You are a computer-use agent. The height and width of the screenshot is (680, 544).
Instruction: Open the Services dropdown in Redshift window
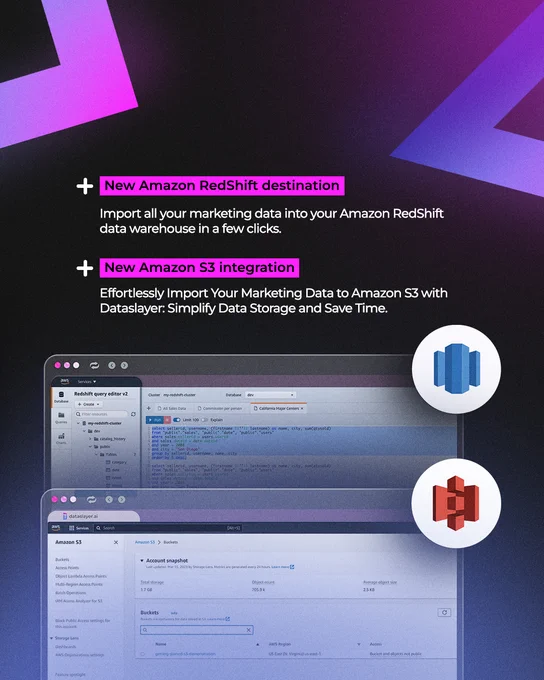coord(87,382)
